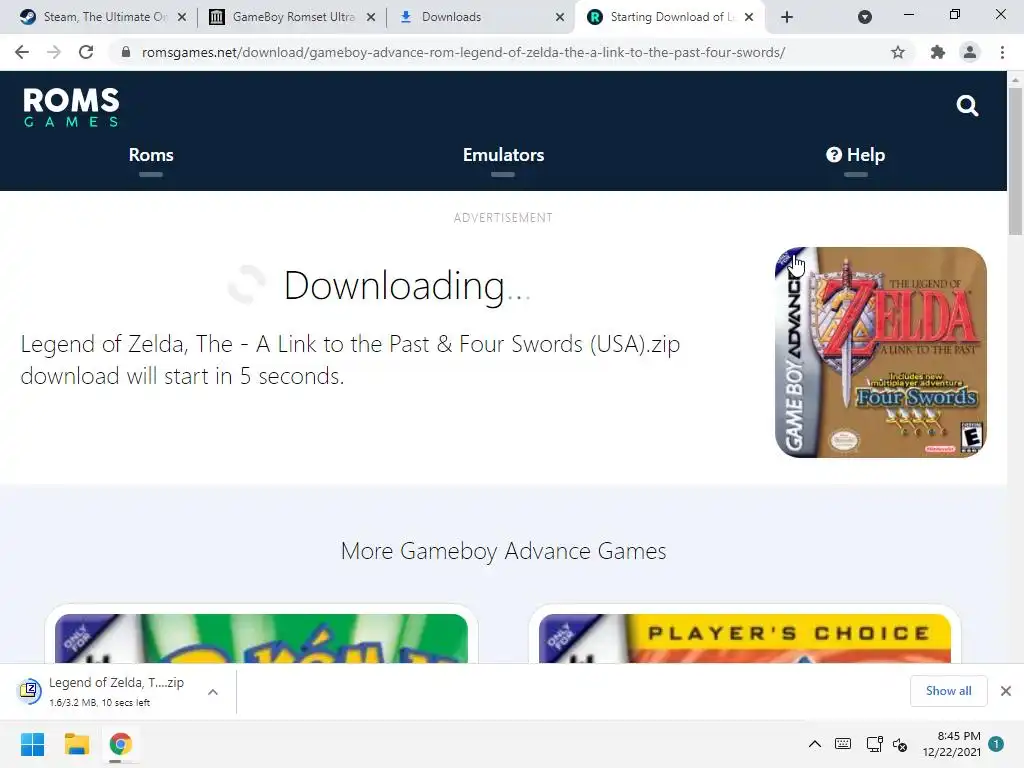Screen dimensions: 1024x768
Task: Open the site search magnifier icon
Action: (x=967, y=105)
